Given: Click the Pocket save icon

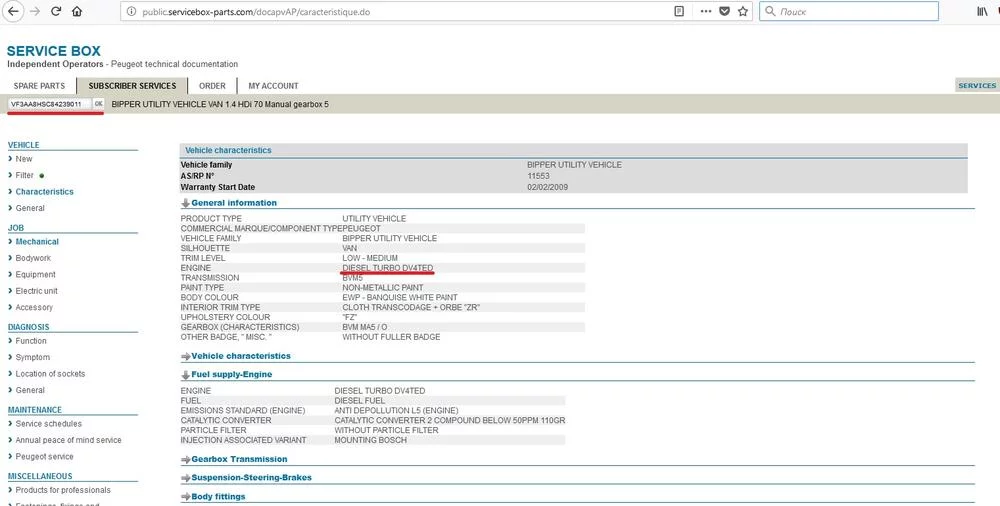Looking at the screenshot, I should (x=725, y=12).
